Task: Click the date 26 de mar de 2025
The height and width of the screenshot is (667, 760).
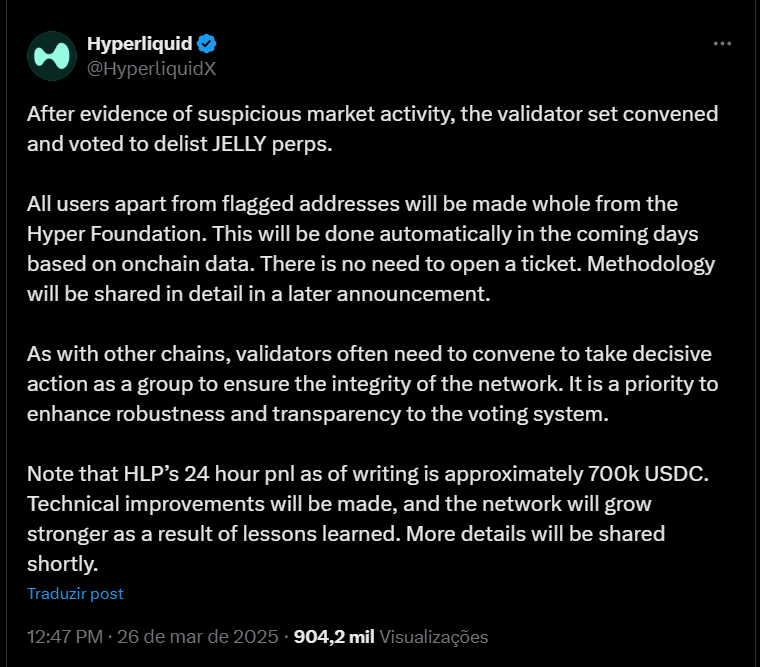Action: pyautogui.click(x=198, y=637)
